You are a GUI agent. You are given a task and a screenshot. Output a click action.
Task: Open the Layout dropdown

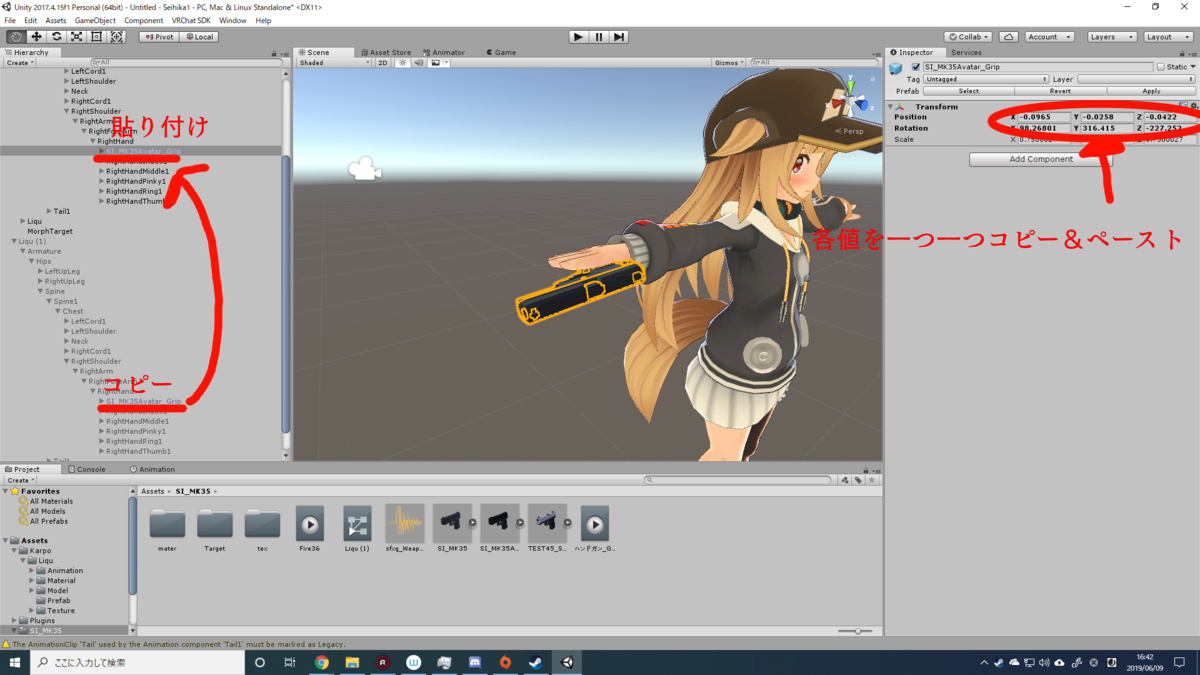click(x=1168, y=37)
